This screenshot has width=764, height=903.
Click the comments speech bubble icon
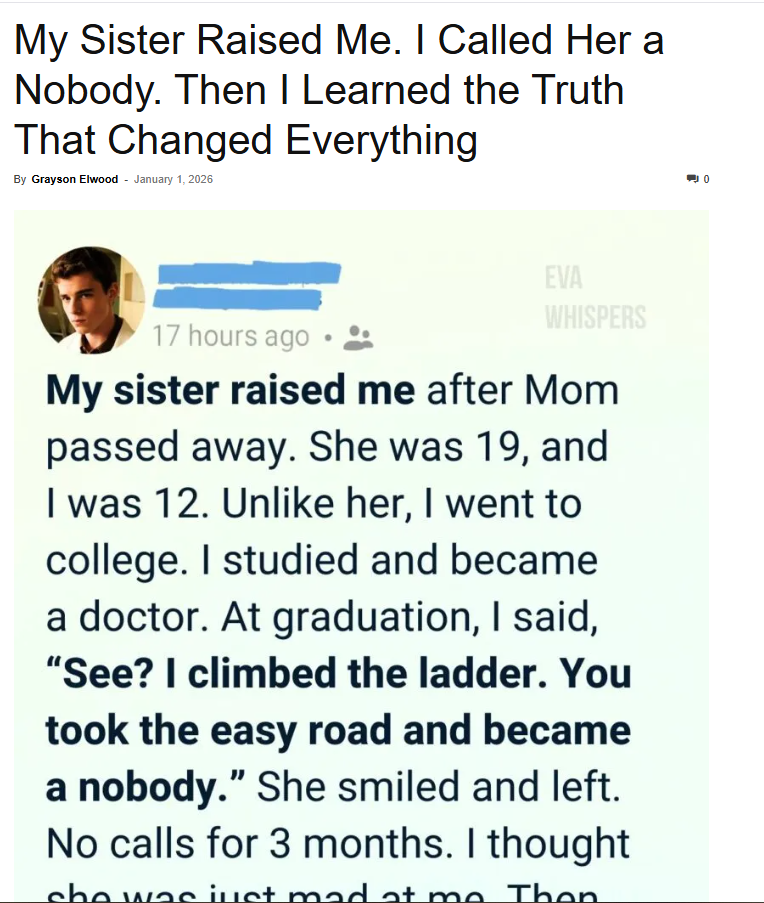pyautogui.click(x=692, y=179)
